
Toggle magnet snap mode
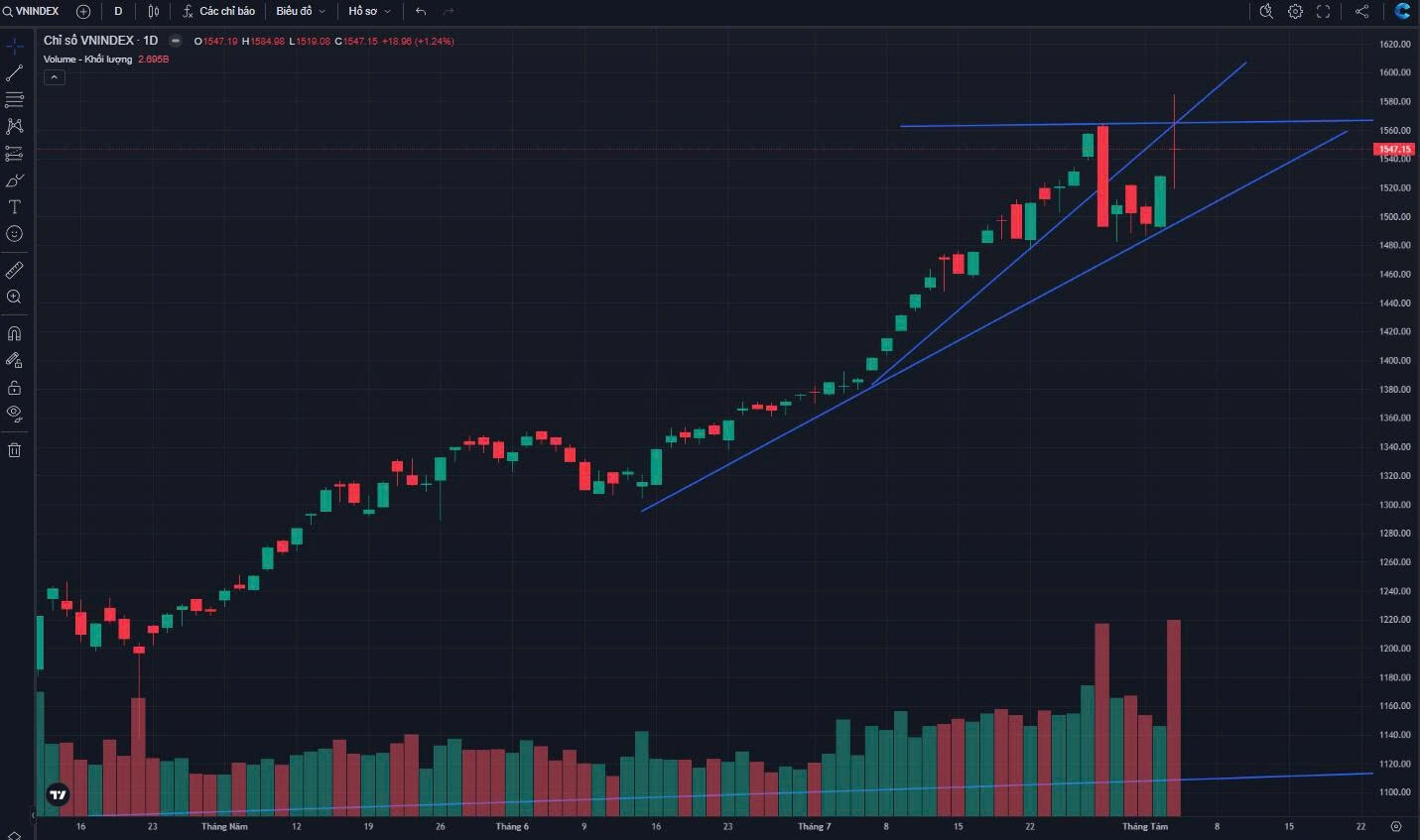coord(14,333)
